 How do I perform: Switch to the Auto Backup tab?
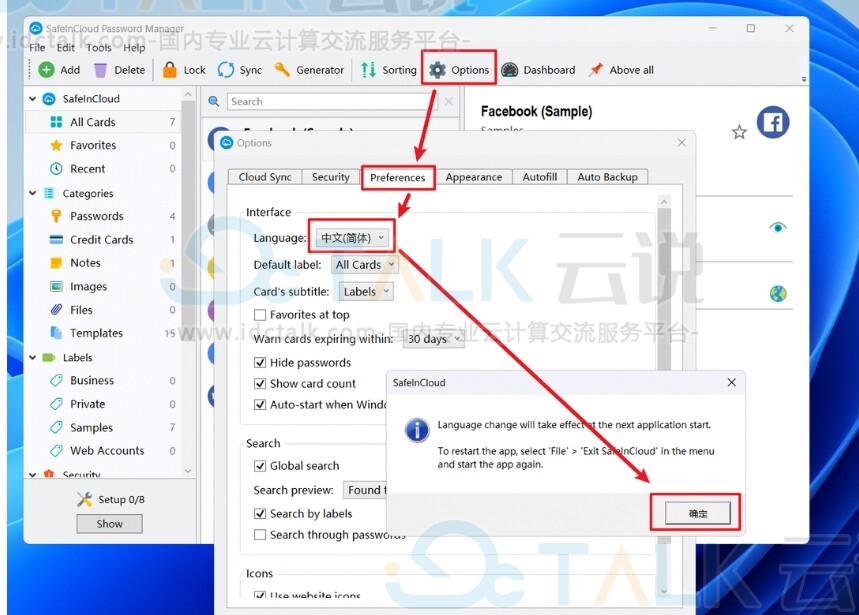[608, 177]
